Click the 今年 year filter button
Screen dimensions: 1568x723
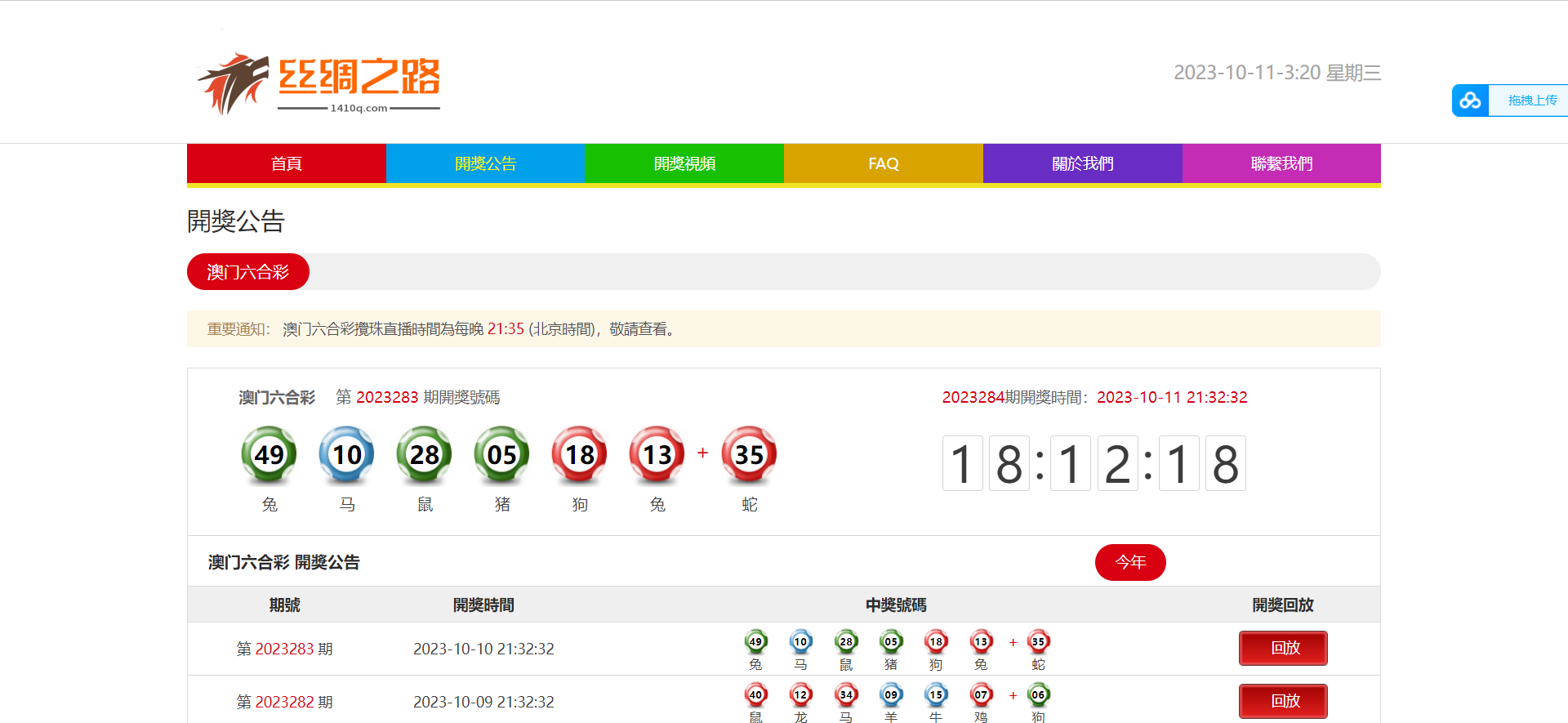[x=1130, y=562]
